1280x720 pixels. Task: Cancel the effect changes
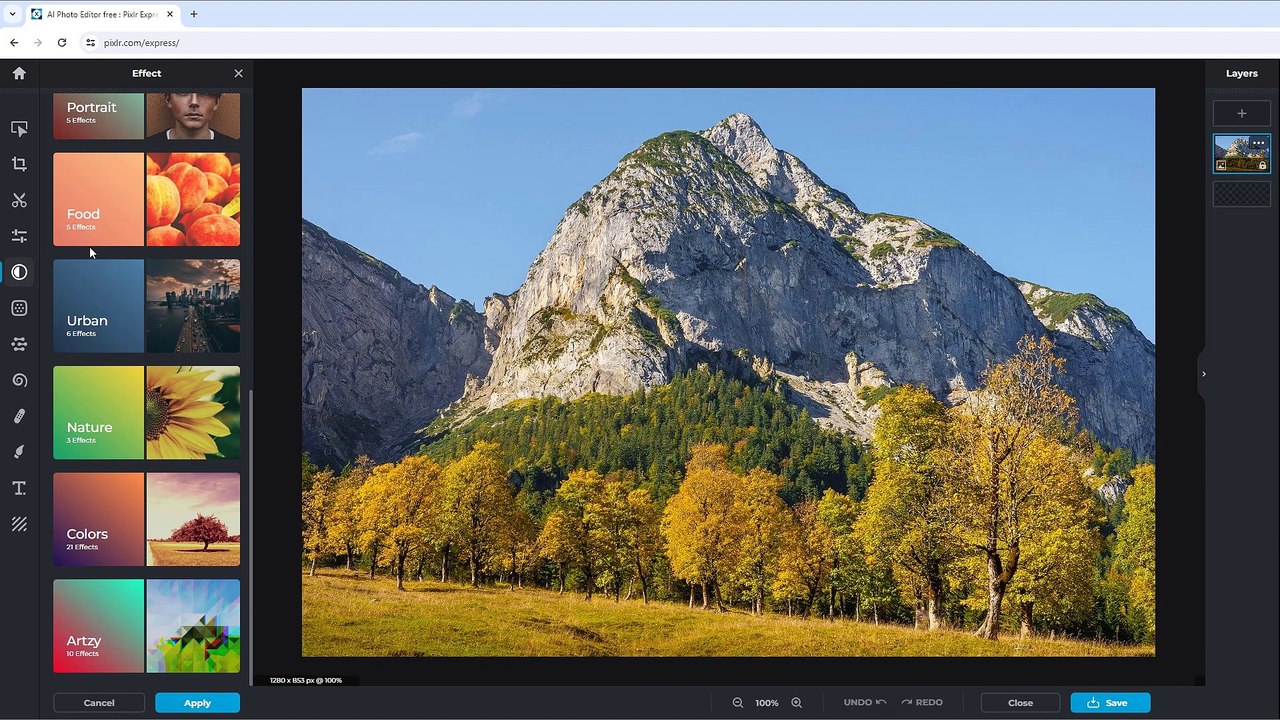coord(99,703)
